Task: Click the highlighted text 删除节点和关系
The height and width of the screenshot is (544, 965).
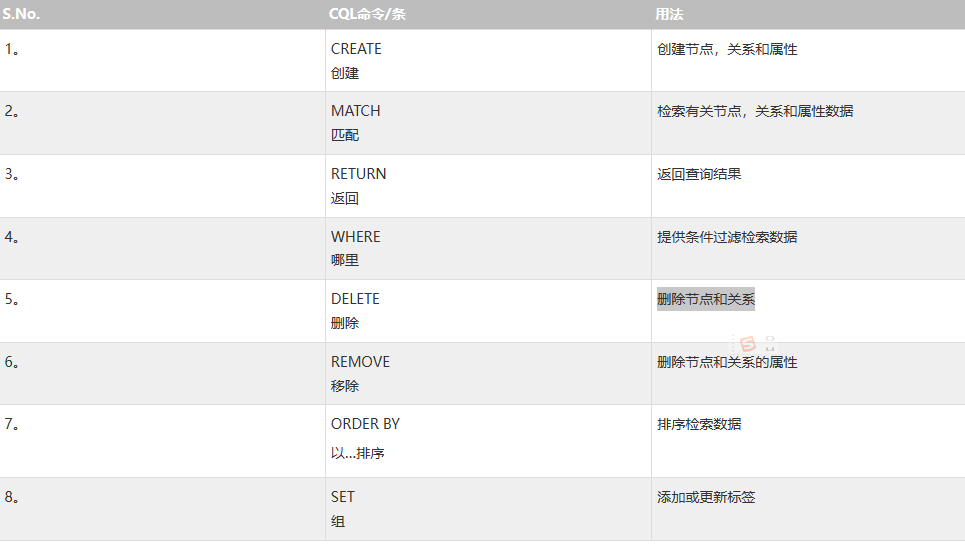Action: 705,299
